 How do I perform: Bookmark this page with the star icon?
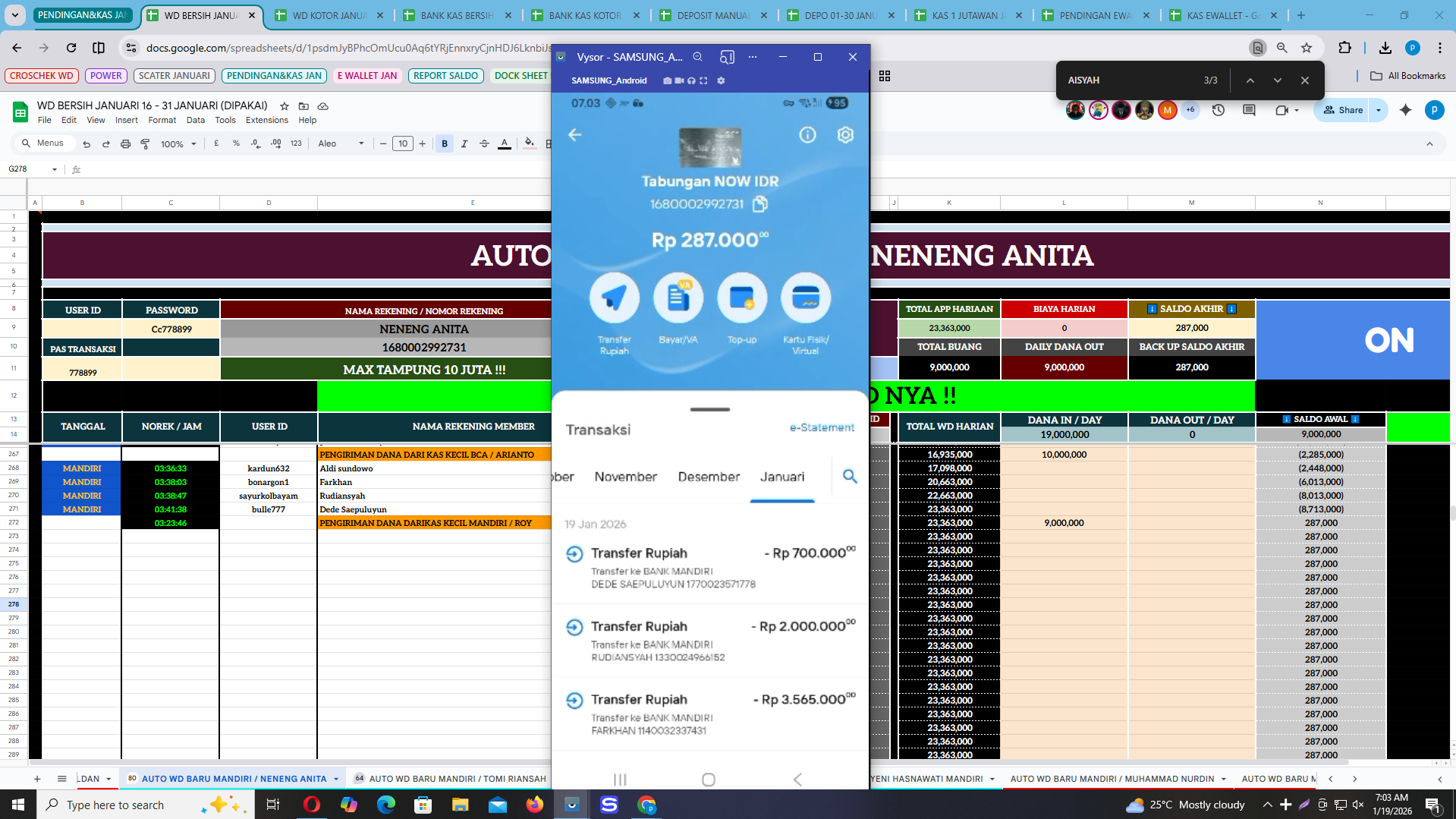tap(1307, 48)
